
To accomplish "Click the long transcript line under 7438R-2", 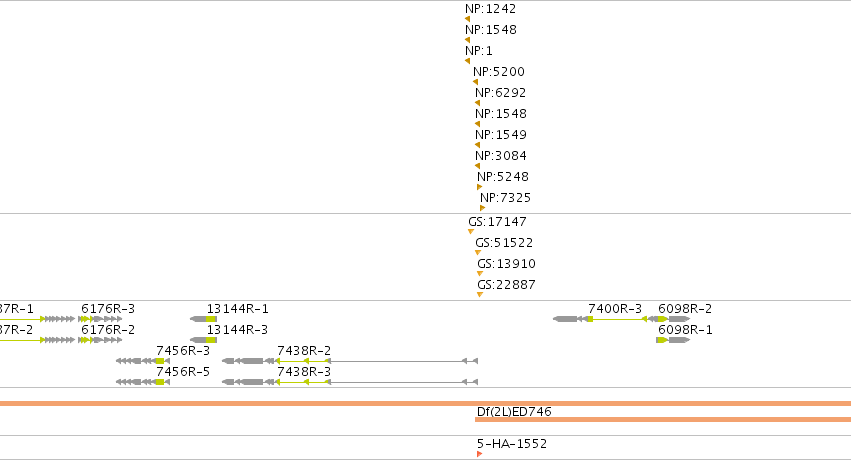I will click(x=350, y=361).
